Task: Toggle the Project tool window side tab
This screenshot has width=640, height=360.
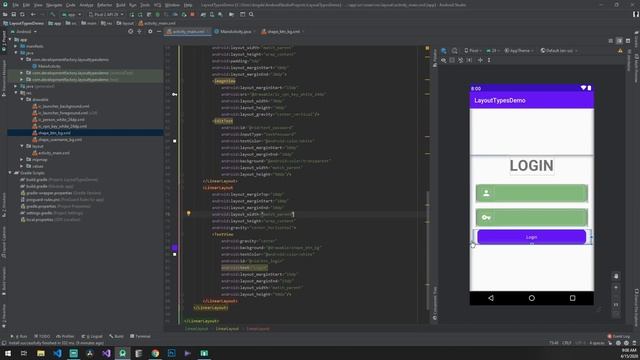Action: click(x=4, y=41)
